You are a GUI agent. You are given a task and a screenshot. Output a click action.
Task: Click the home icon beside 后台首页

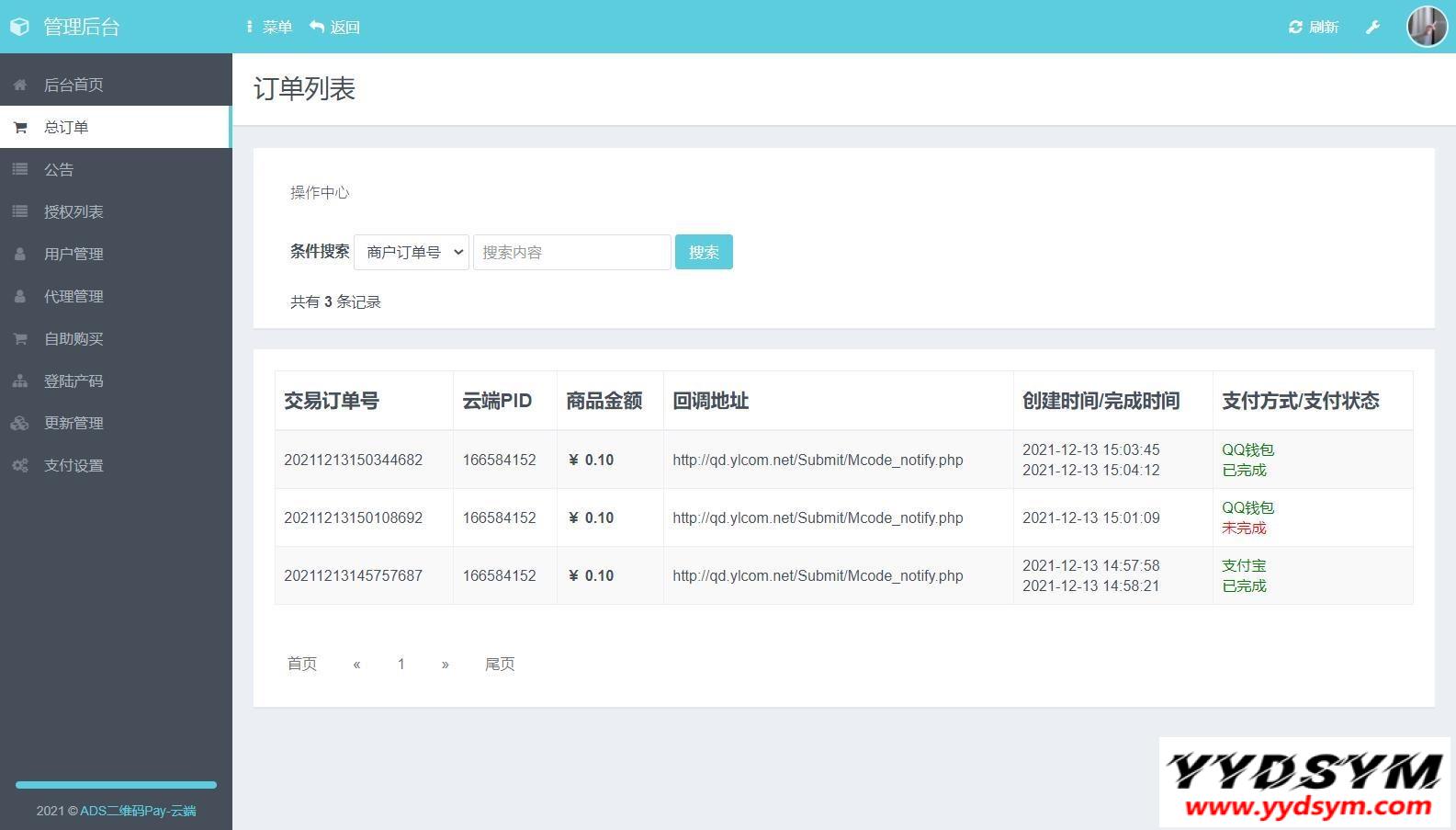[20, 85]
